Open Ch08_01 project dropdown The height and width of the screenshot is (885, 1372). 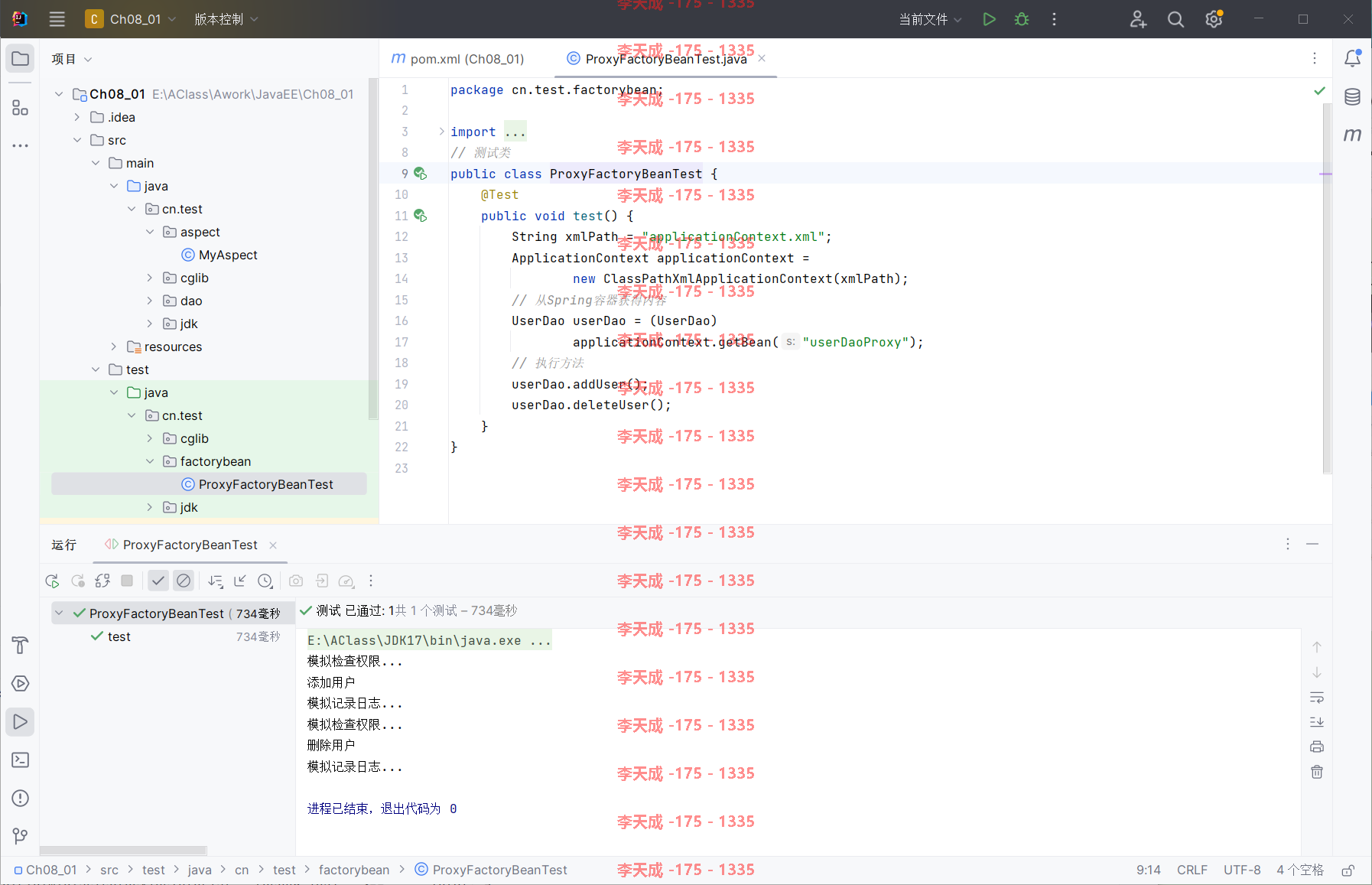(x=131, y=19)
